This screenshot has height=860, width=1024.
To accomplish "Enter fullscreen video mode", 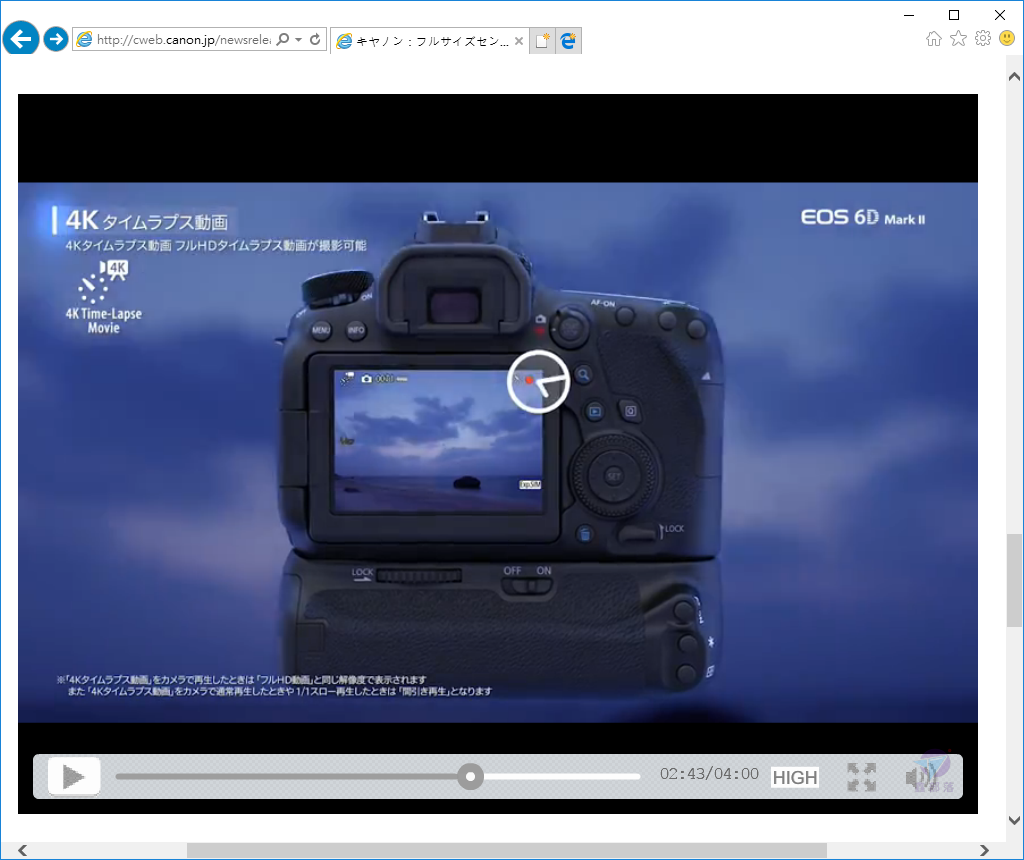I will tap(861, 777).
